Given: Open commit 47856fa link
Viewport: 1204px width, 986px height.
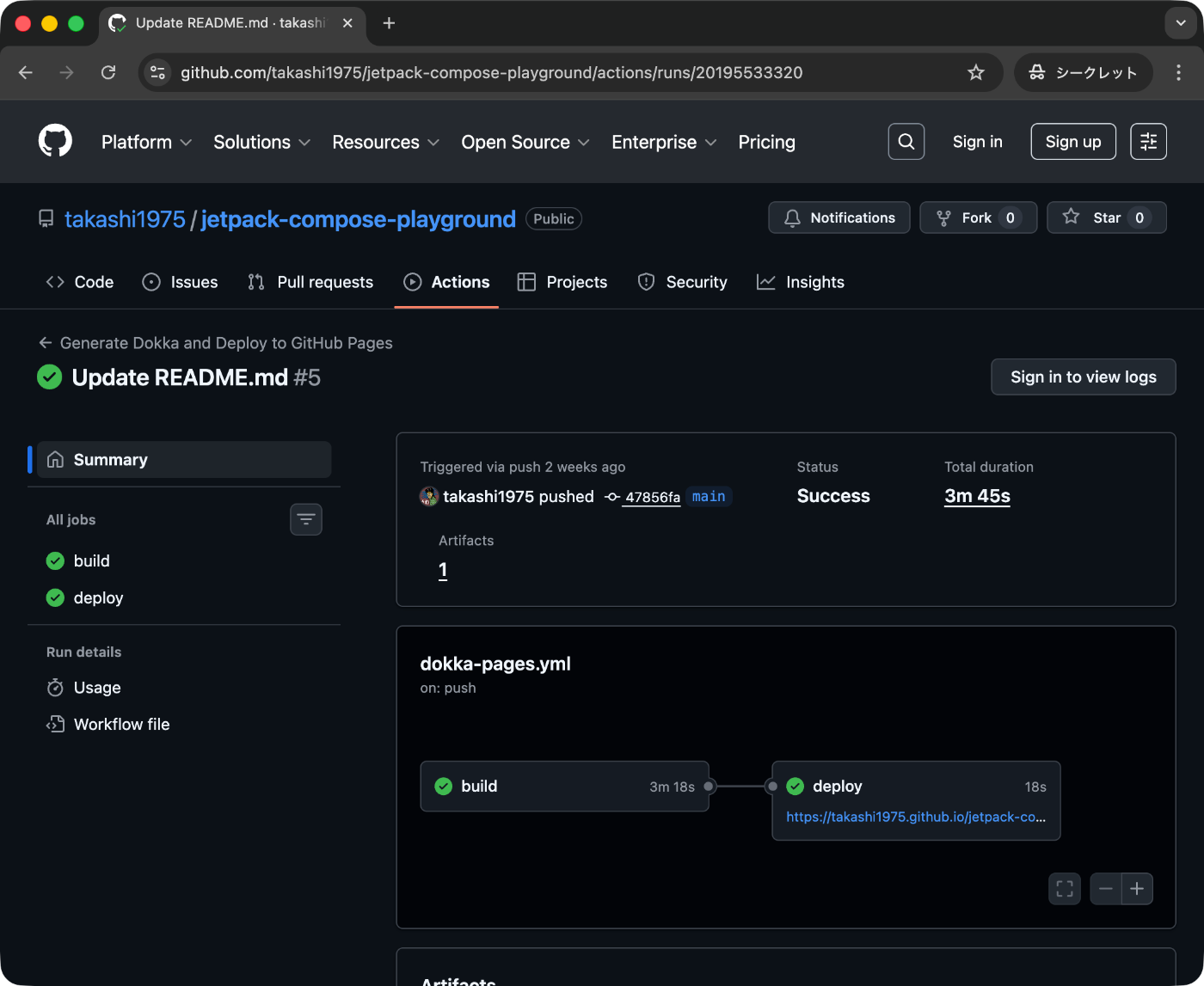Looking at the screenshot, I should pyautogui.click(x=652, y=497).
